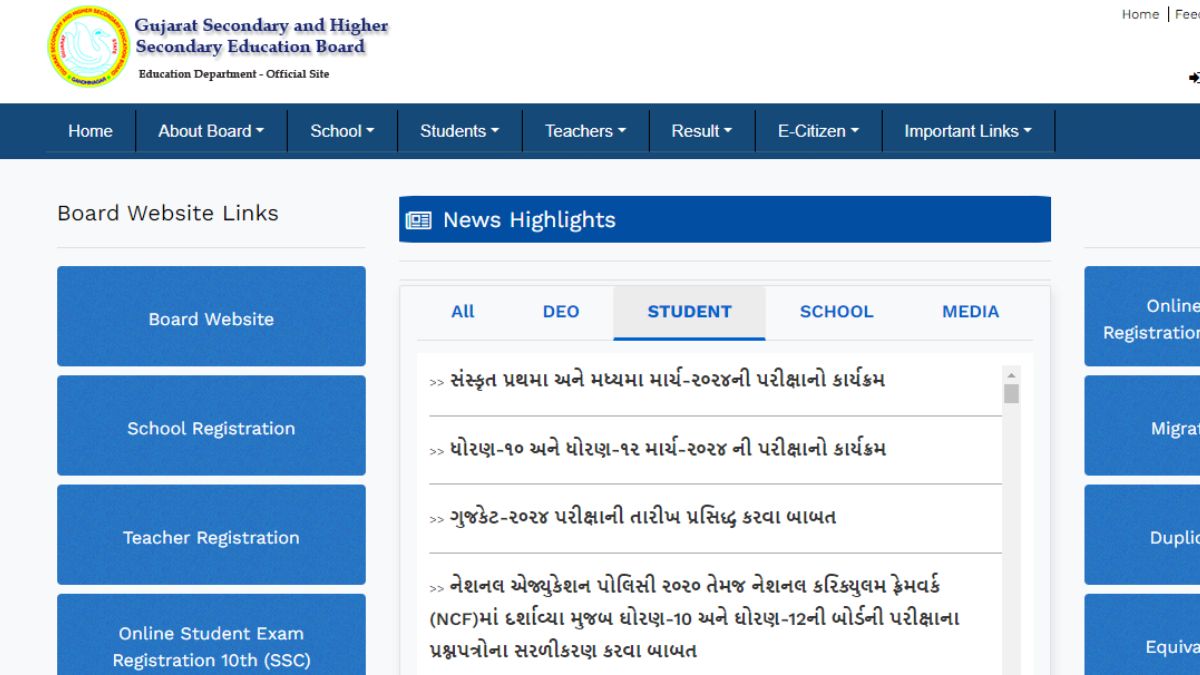Click the Board Website button
This screenshot has height=675, width=1200.
[x=211, y=318]
